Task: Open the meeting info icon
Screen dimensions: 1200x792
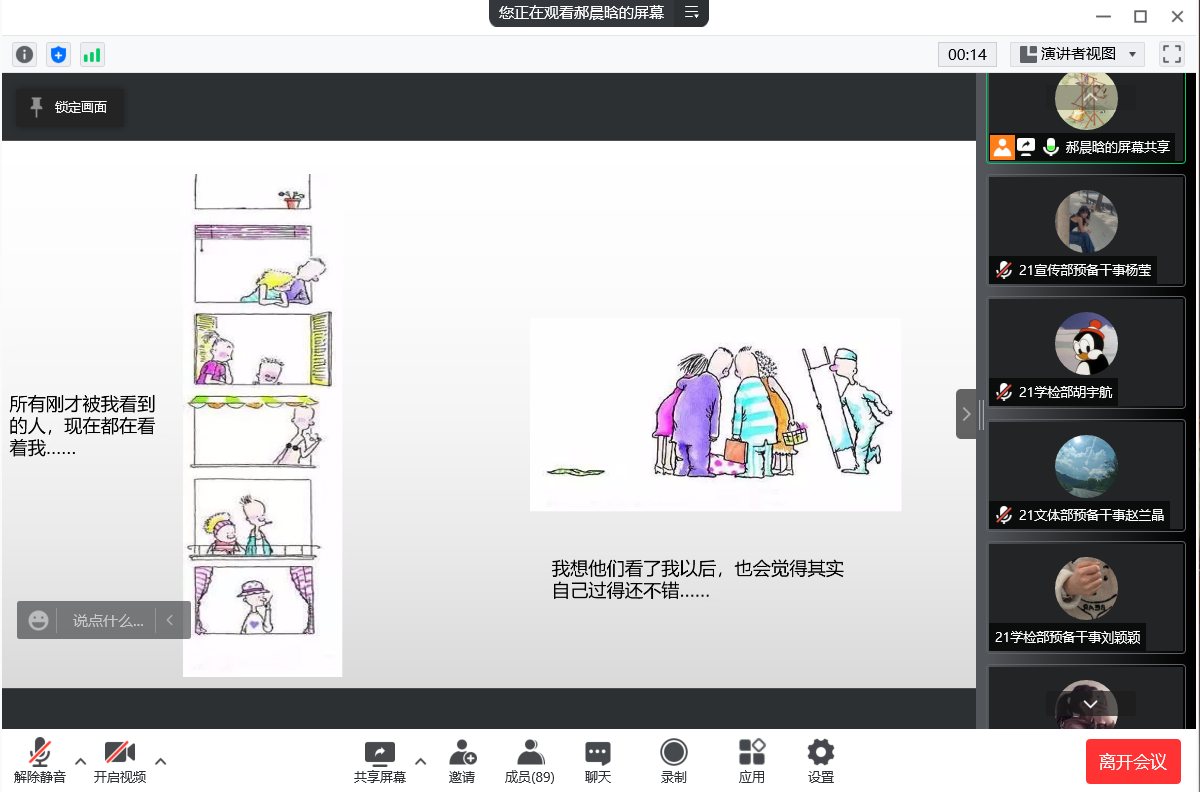Action: pos(25,55)
